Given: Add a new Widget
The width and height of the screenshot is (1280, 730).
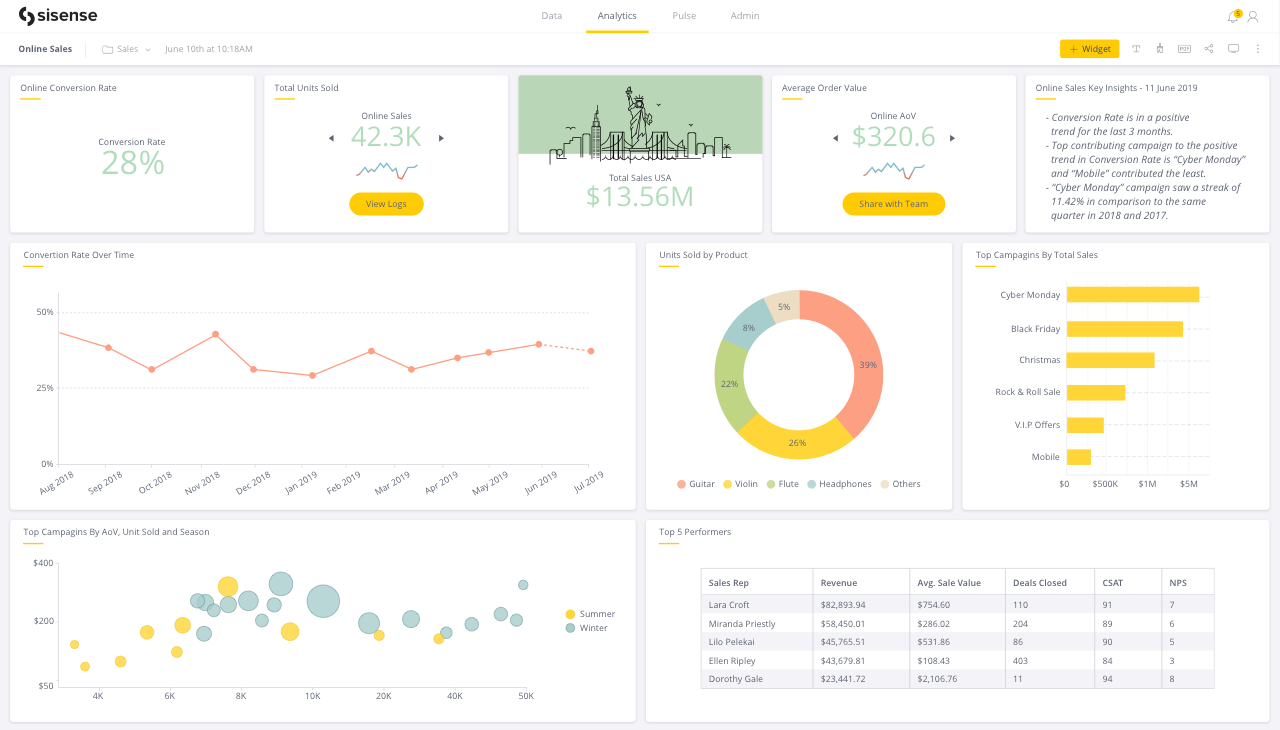Looking at the screenshot, I should pos(1090,49).
